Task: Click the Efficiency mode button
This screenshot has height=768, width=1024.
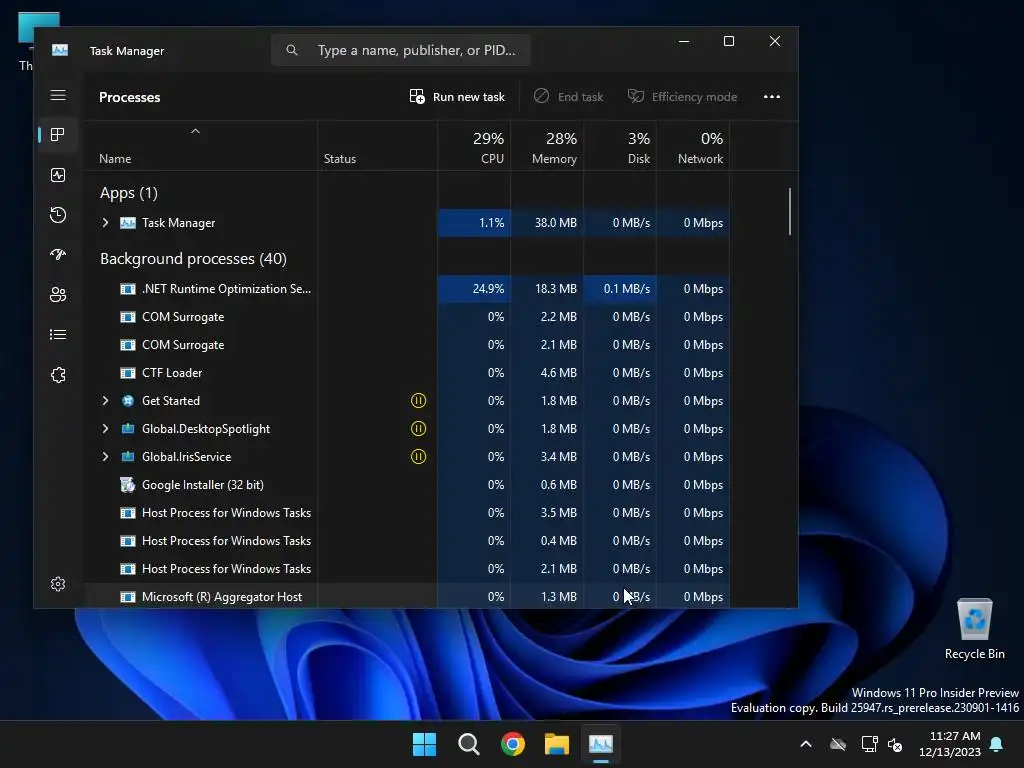Action: click(682, 97)
